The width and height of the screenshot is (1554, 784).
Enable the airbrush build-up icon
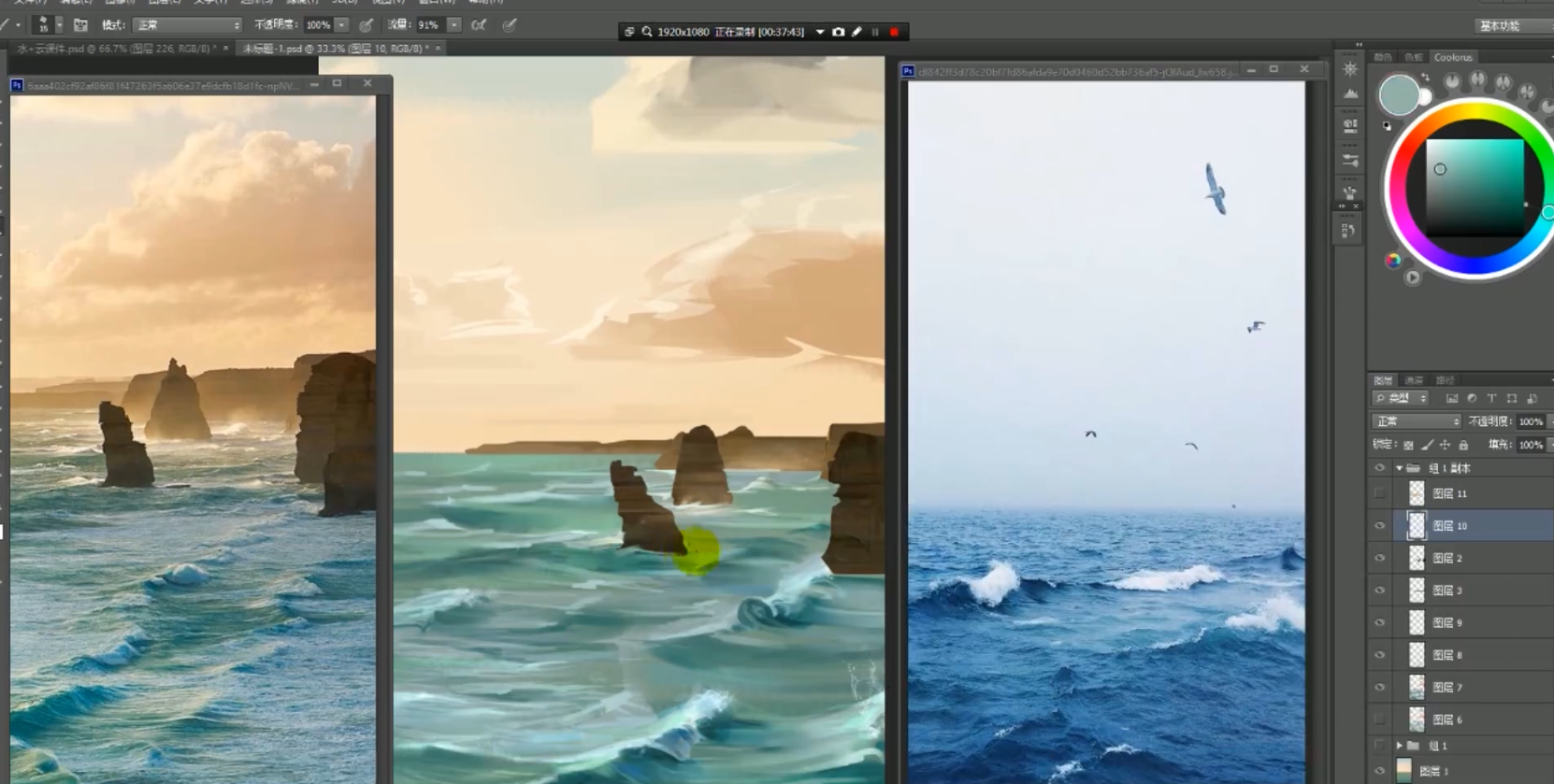tap(479, 25)
